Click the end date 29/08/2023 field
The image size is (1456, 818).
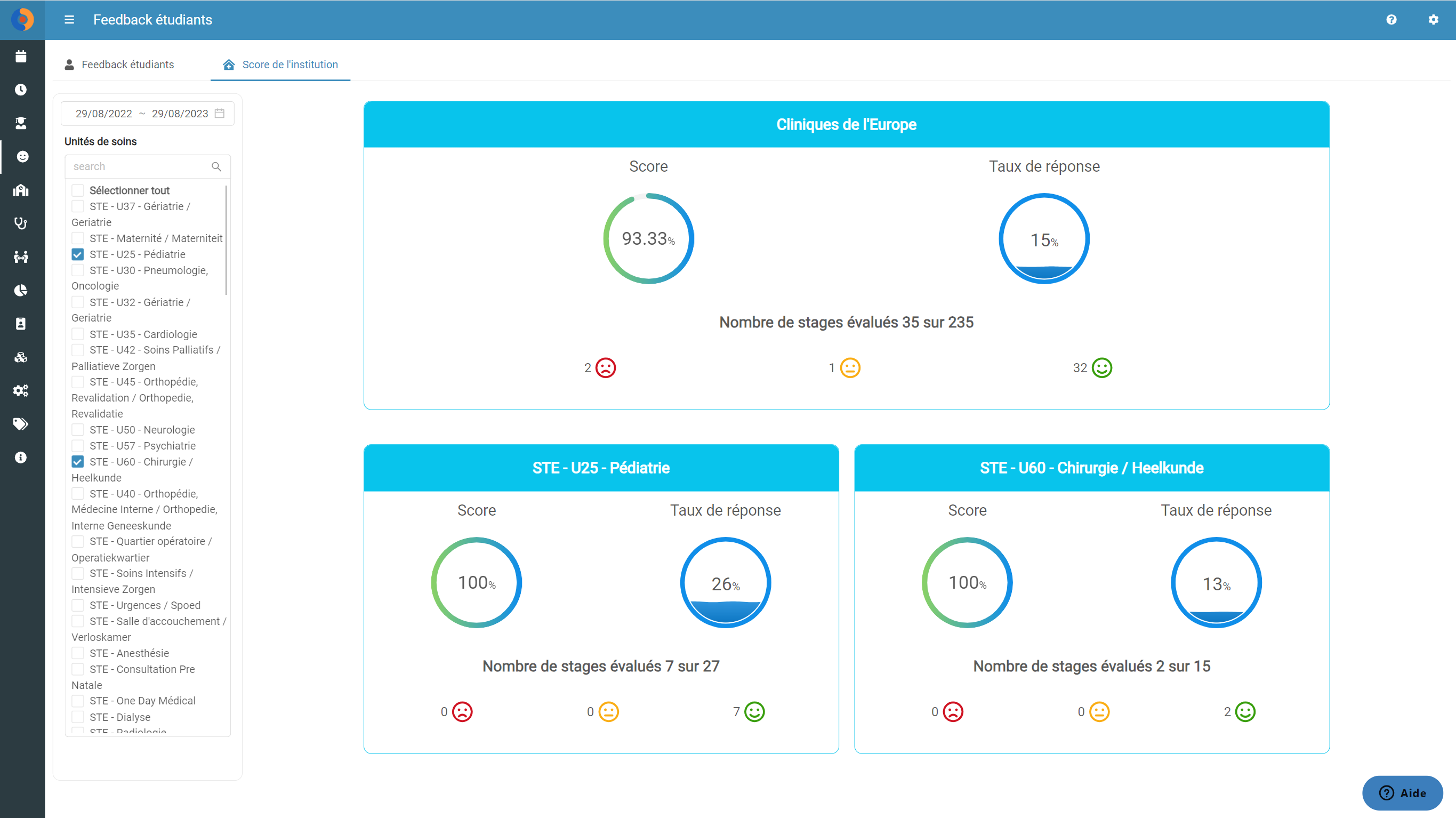pos(180,114)
